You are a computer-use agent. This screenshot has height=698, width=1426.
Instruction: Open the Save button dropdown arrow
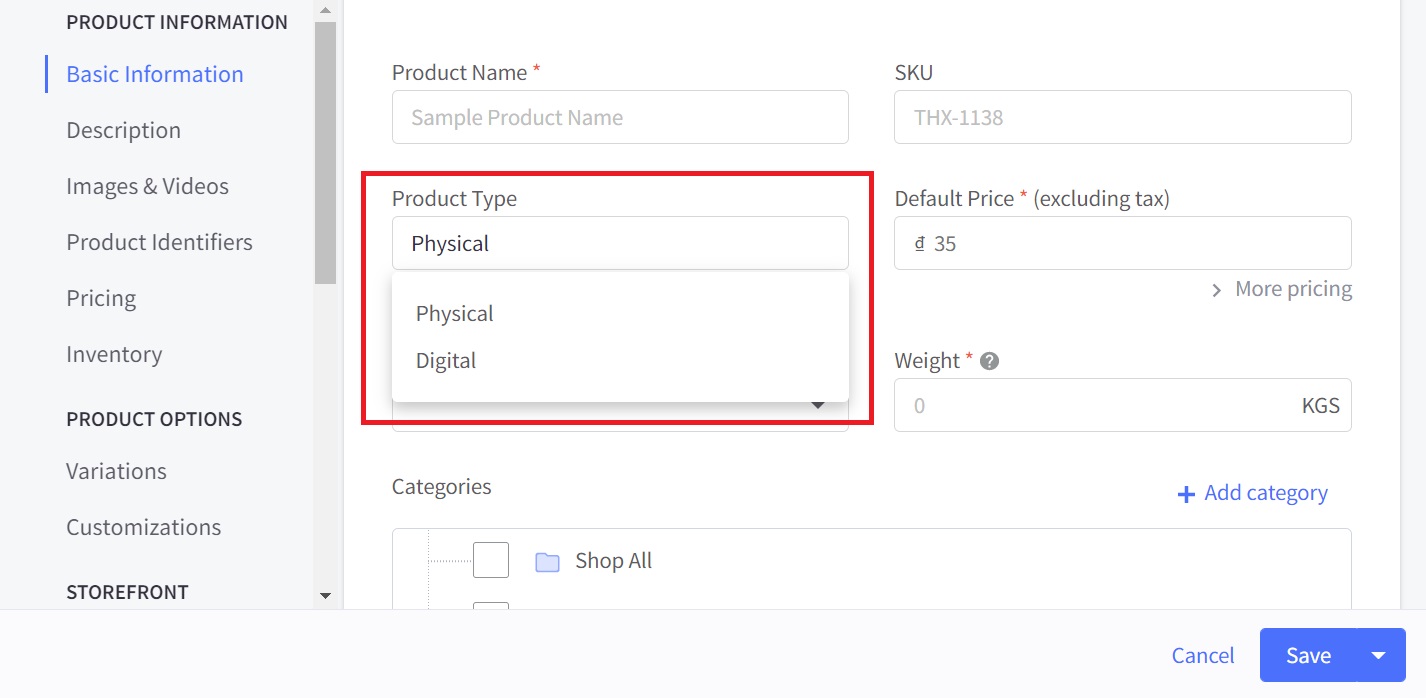point(1379,655)
